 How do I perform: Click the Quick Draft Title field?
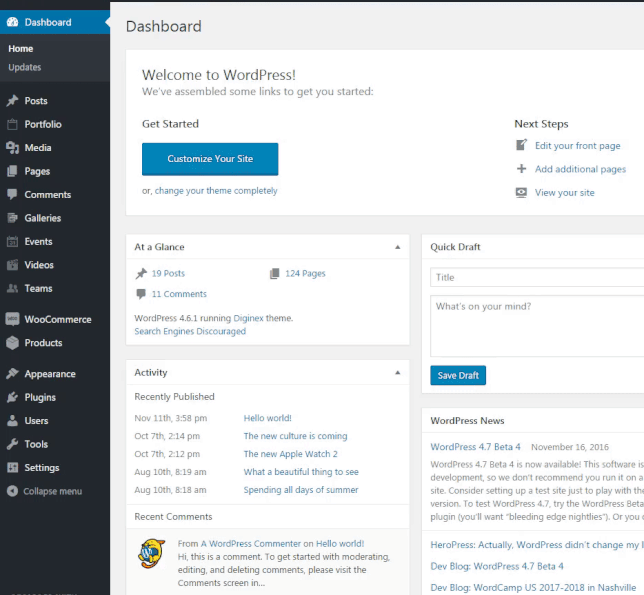(537, 277)
